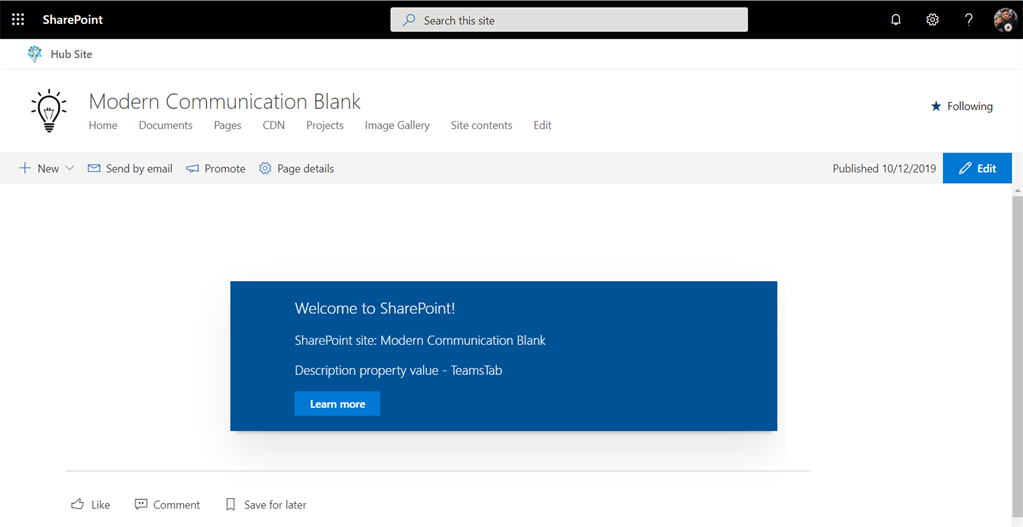This screenshot has width=1023, height=527.
Task: Click the Page details label
Action: point(305,168)
